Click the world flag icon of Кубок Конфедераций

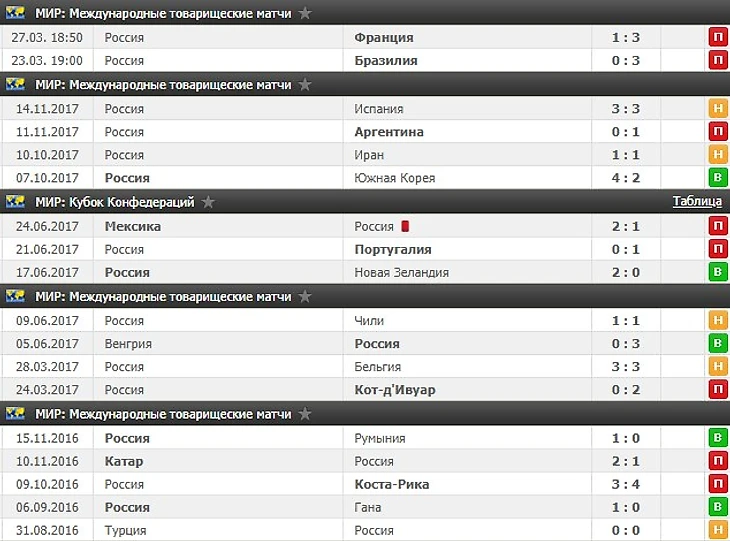click(15, 202)
